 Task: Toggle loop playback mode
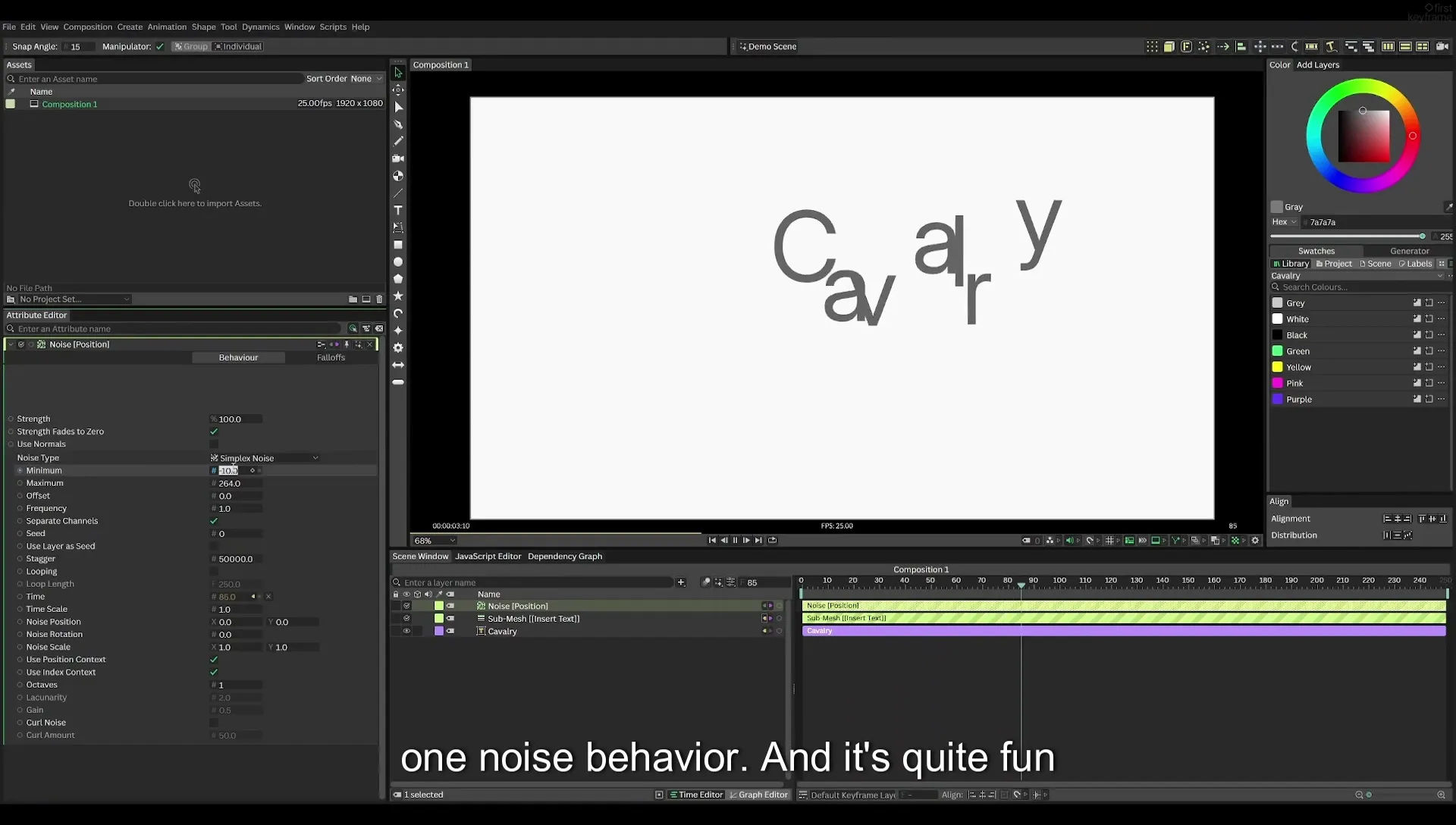tap(772, 541)
